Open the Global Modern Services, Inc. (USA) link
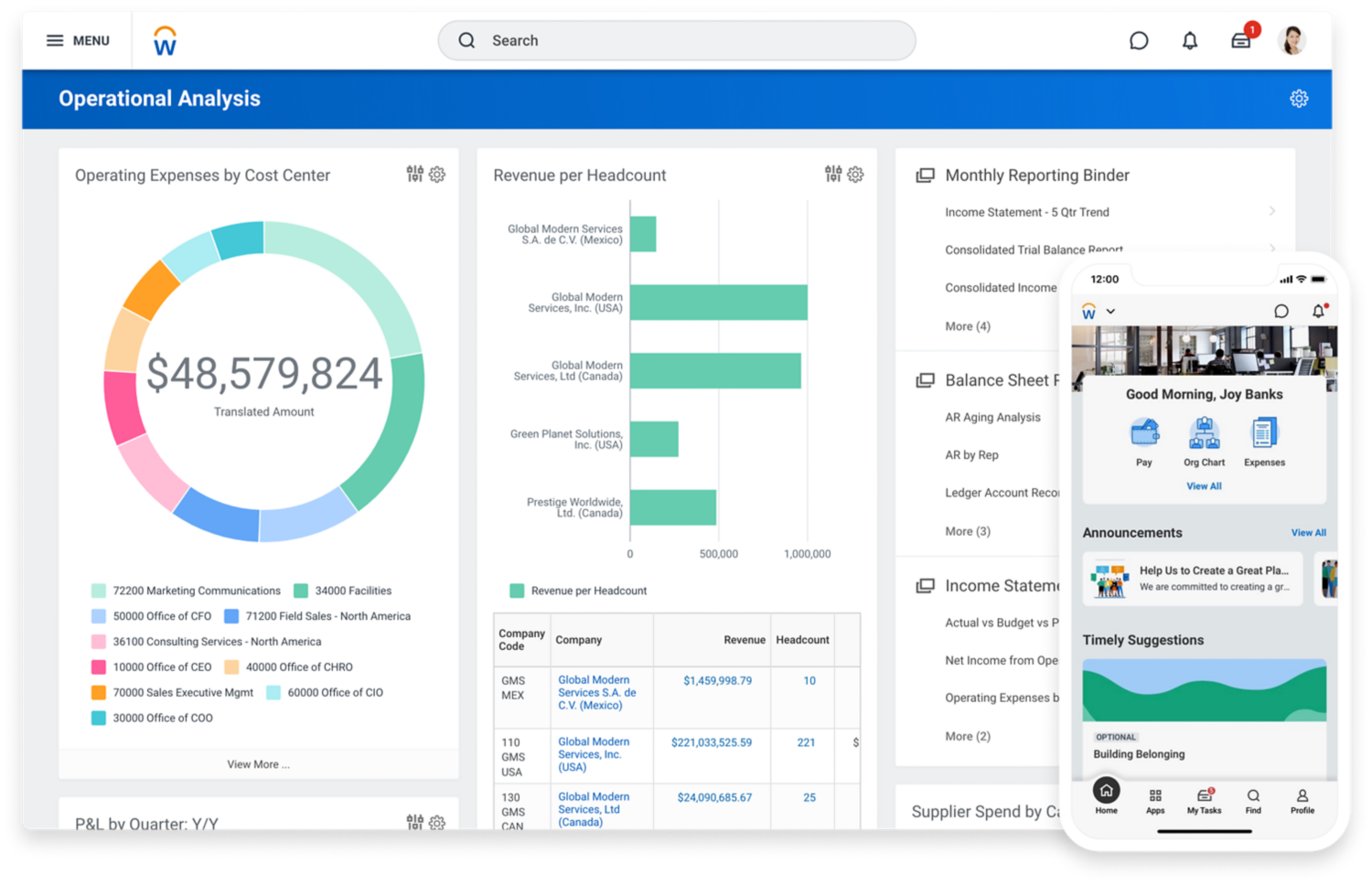Screen dimensions: 1372x885 pyautogui.click(x=593, y=754)
